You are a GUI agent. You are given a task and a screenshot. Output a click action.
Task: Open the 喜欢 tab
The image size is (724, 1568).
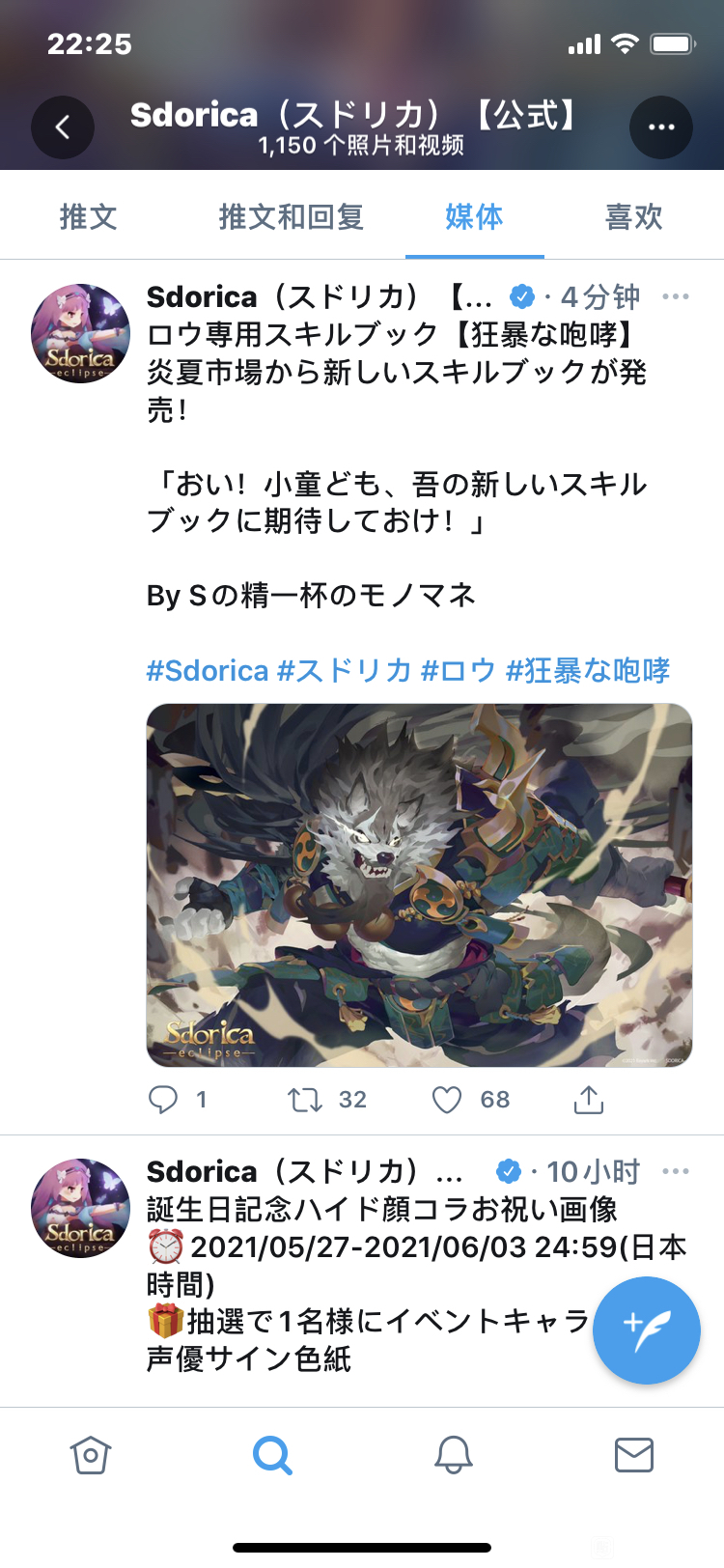(x=634, y=216)
